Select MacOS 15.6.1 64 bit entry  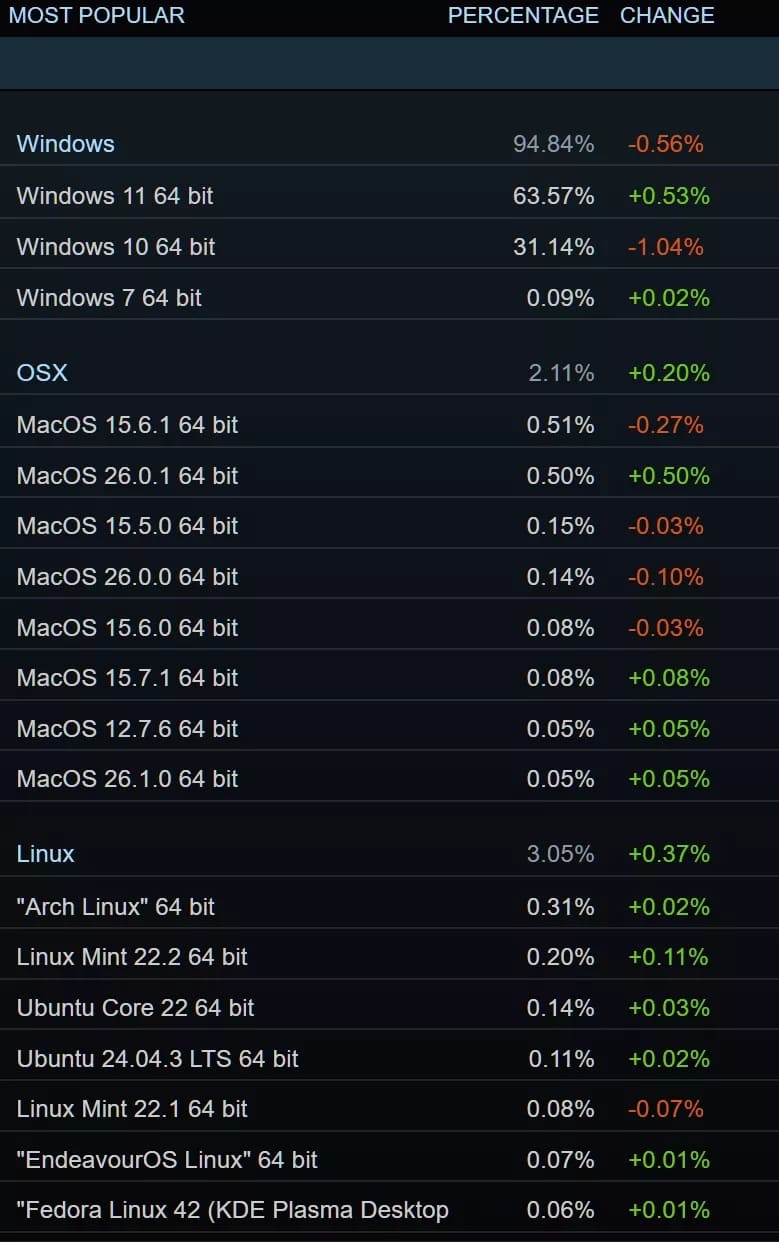tap(127, 425)
